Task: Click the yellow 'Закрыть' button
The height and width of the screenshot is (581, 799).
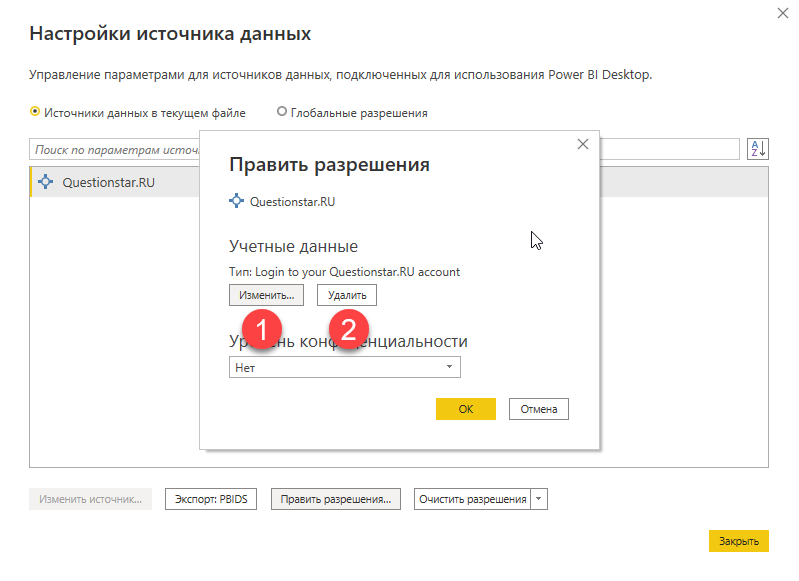Action: point(739,541)
